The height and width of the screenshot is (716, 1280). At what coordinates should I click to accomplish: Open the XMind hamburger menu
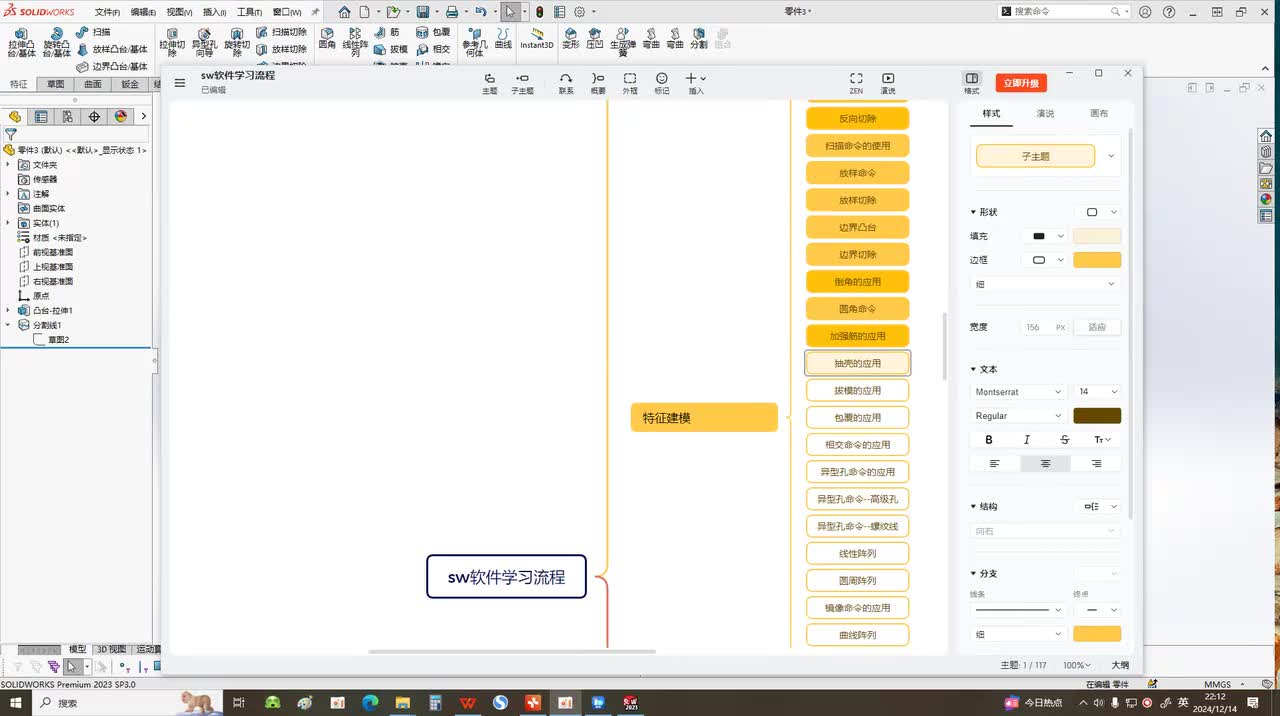pos(180,83)
